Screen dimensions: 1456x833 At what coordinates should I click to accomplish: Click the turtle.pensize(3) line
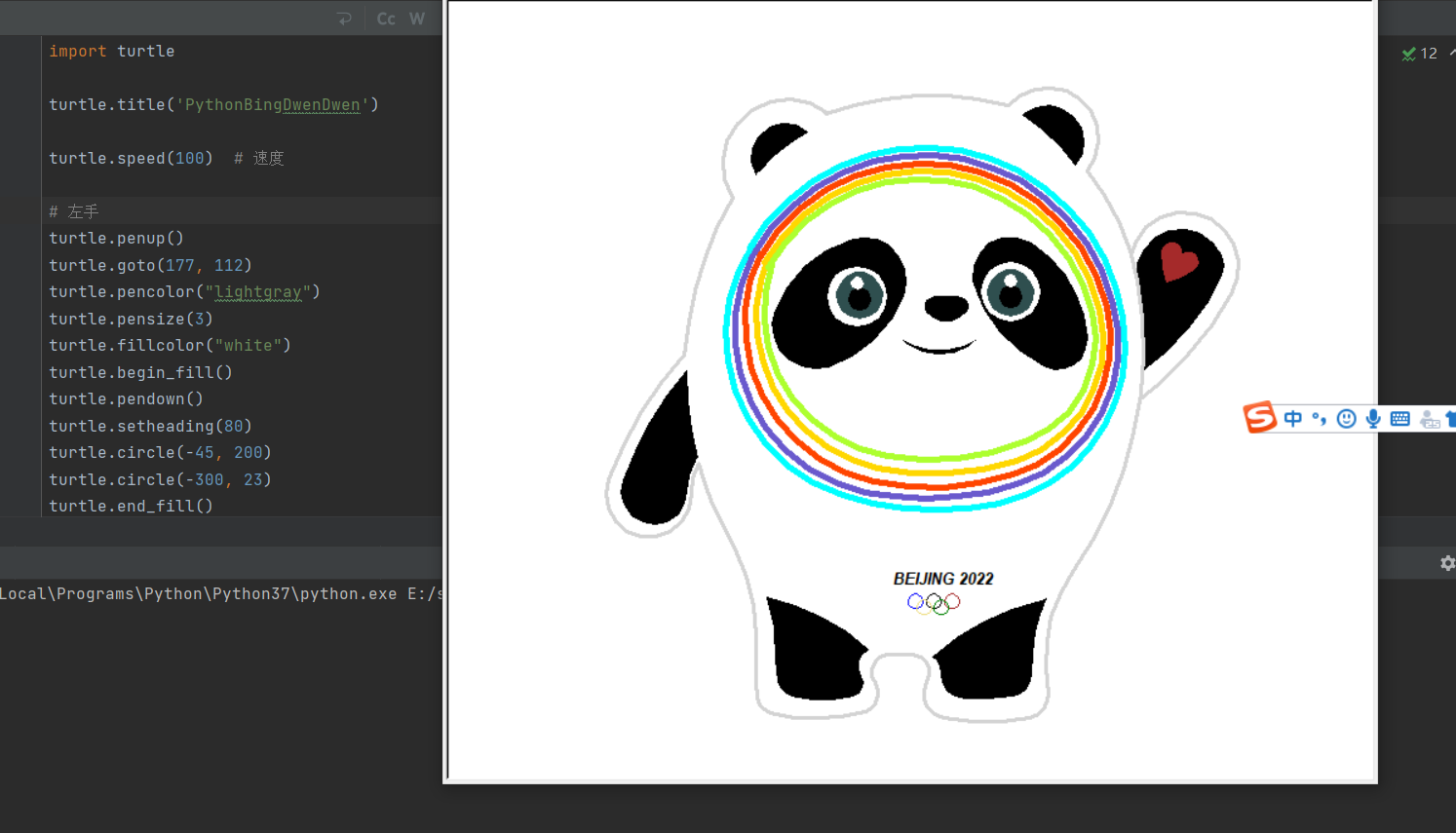coord(131,319)
